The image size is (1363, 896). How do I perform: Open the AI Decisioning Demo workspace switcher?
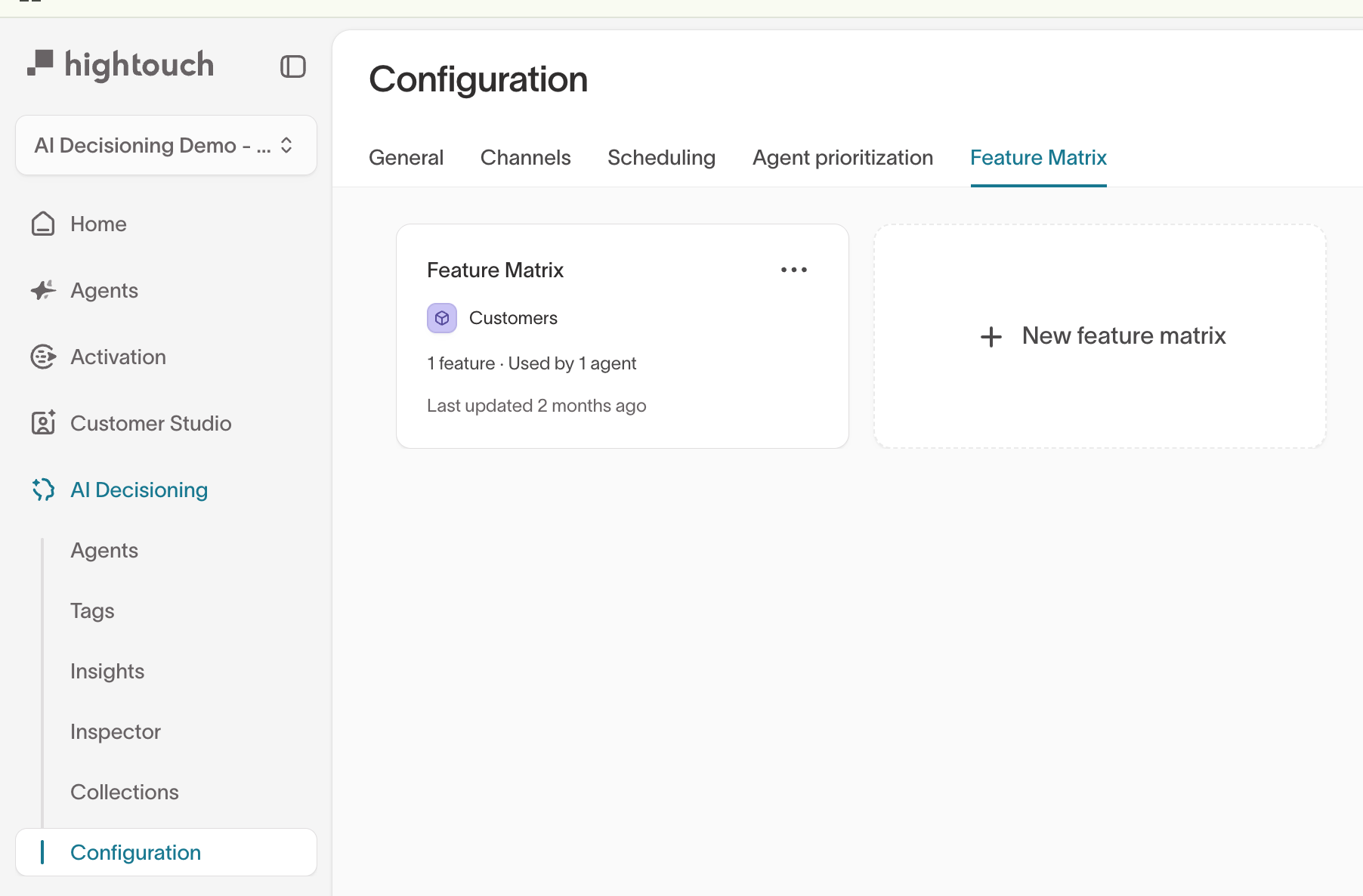[x=166, y=145]
